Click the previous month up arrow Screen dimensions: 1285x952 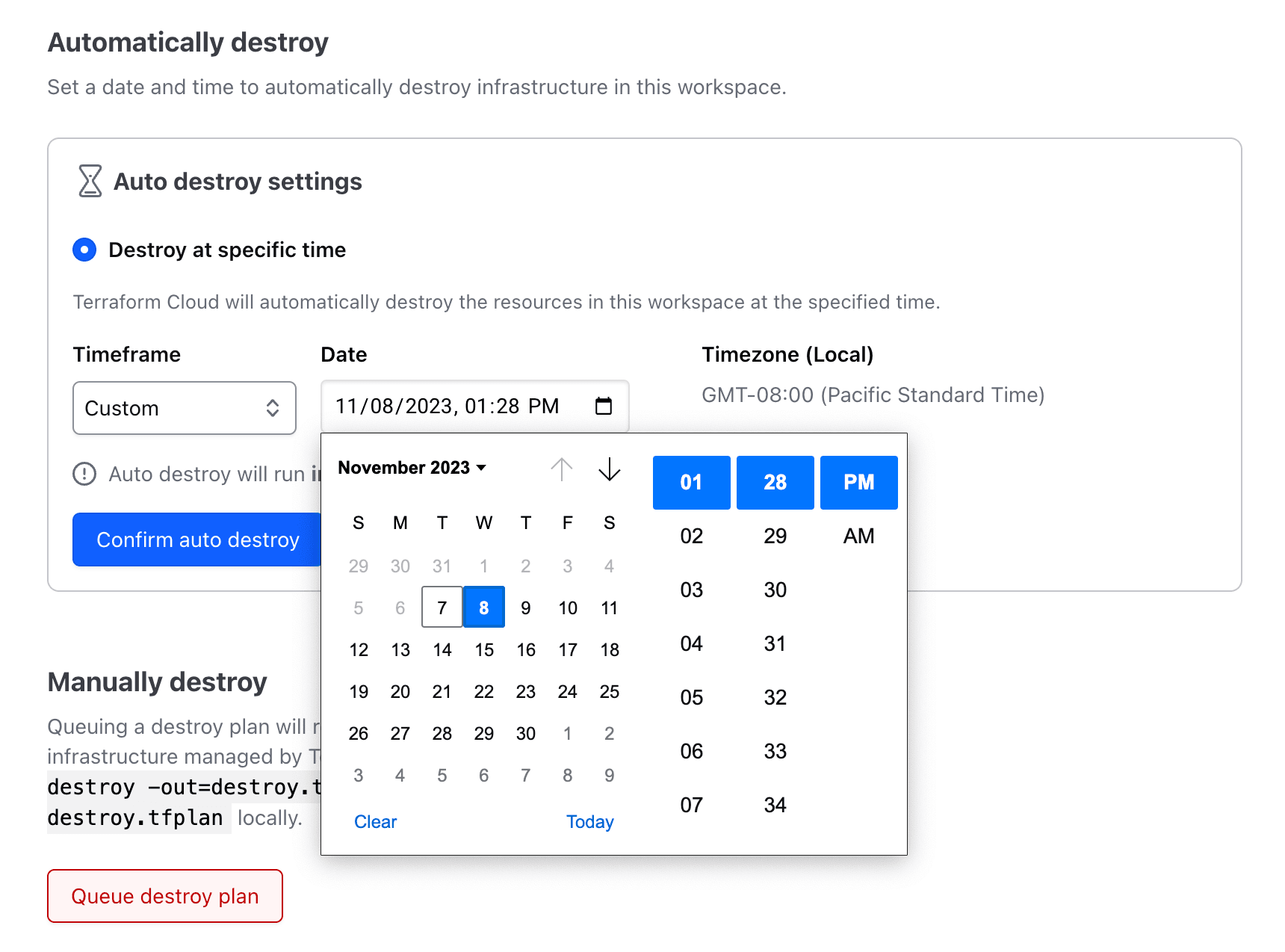point(562,469)
